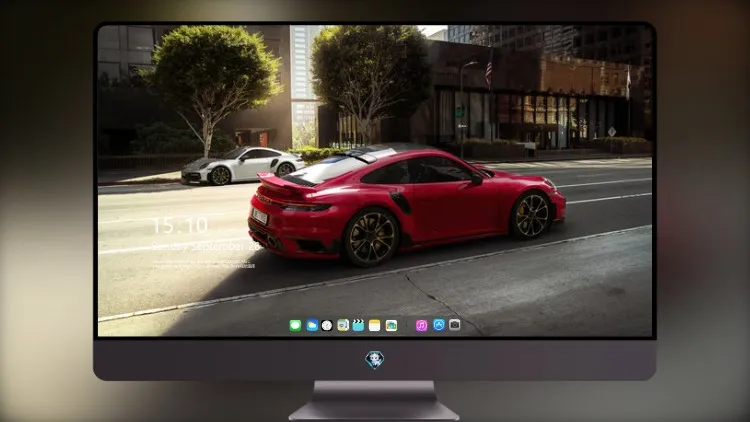Open the blue App Store icon in the dock

(x=439, y=325)
